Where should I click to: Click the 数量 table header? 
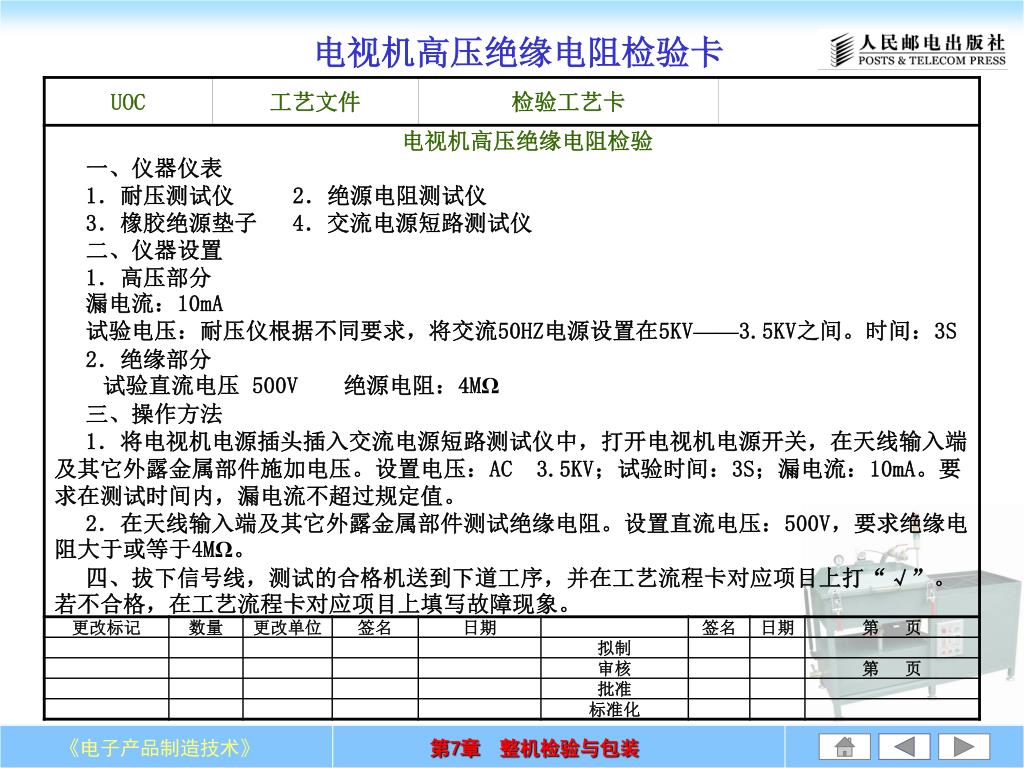[x=206, y=628]
